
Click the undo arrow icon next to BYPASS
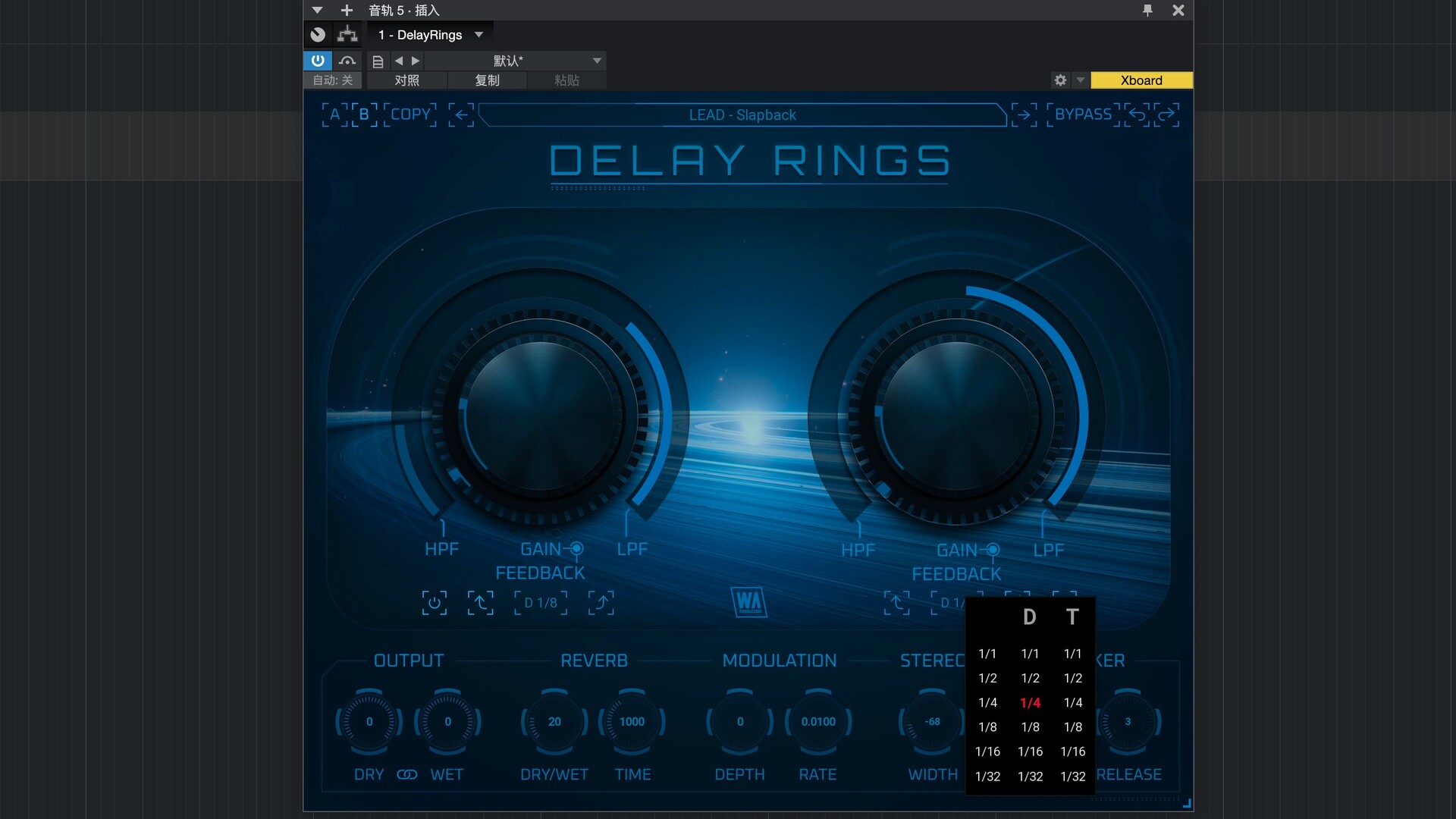tap(1137, 115)
